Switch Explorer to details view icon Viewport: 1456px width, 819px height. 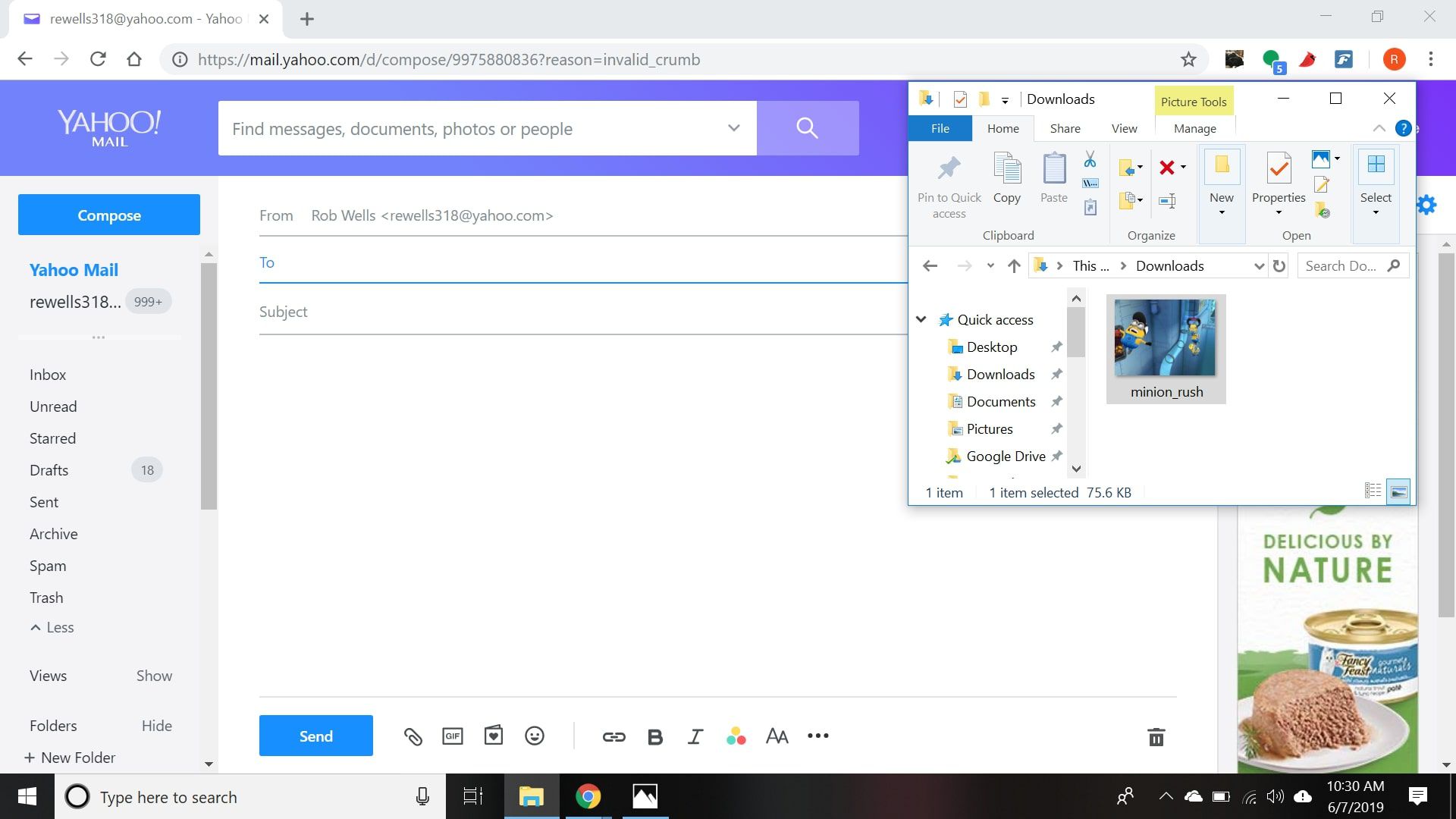(x=1373, y=491)
